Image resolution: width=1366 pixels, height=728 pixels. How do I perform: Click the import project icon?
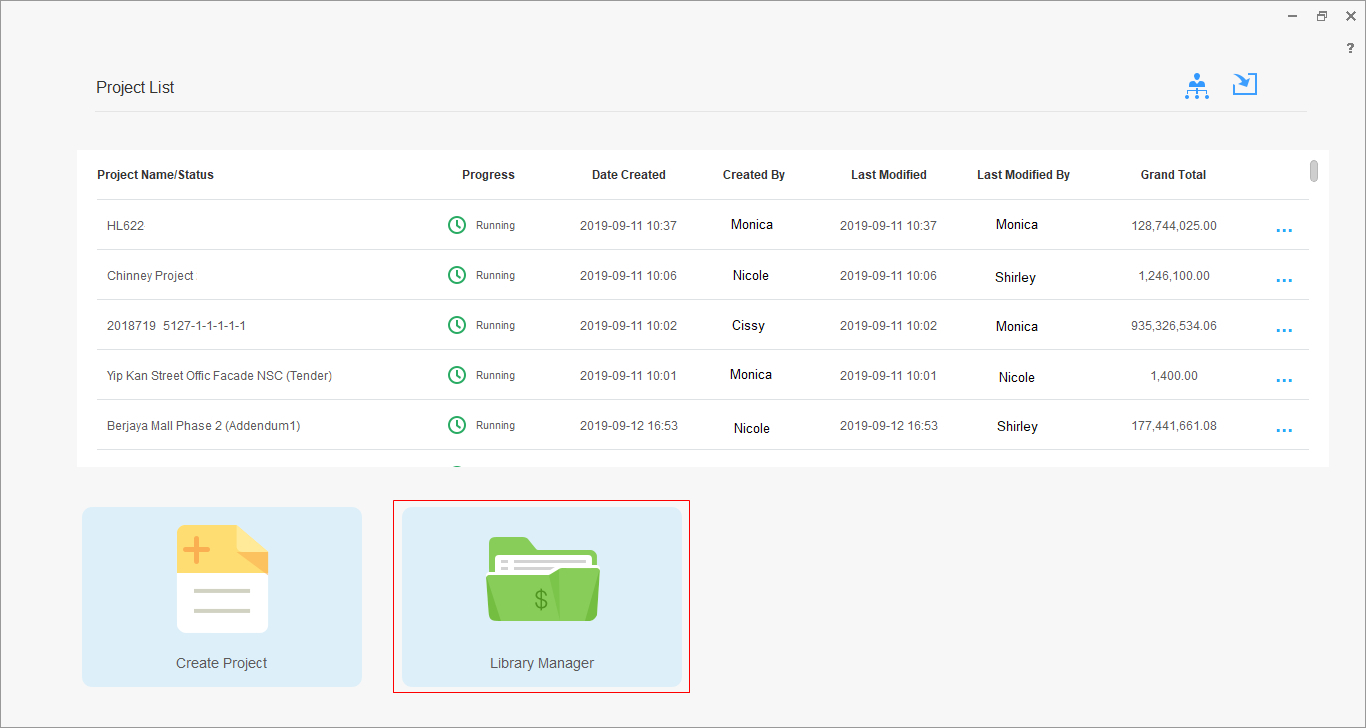1245,85
